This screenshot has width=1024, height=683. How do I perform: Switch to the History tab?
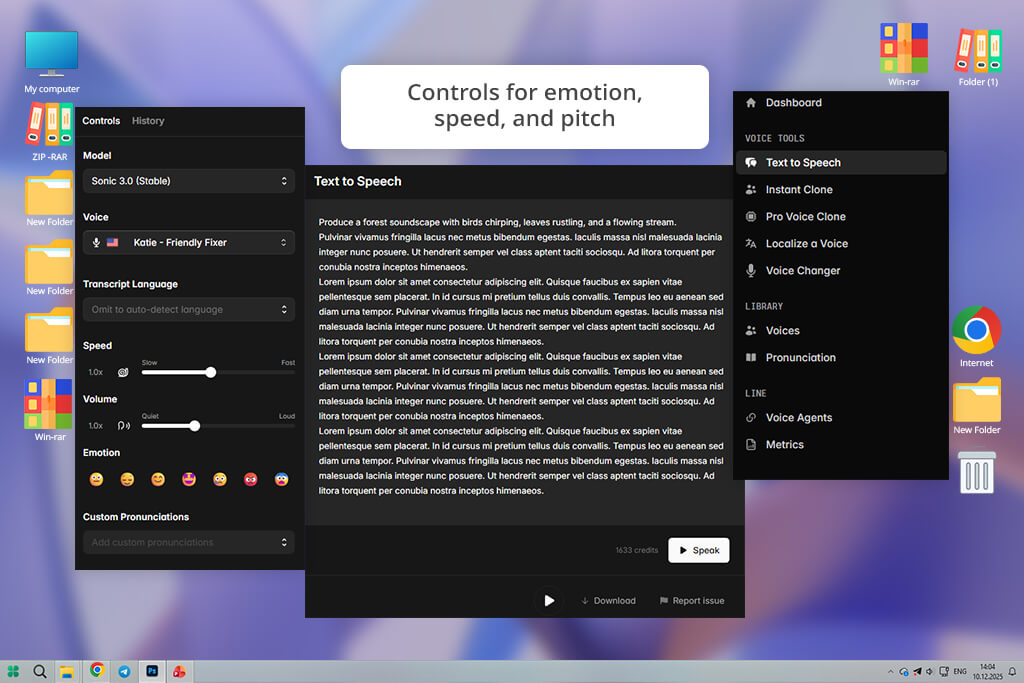point(148,121)
